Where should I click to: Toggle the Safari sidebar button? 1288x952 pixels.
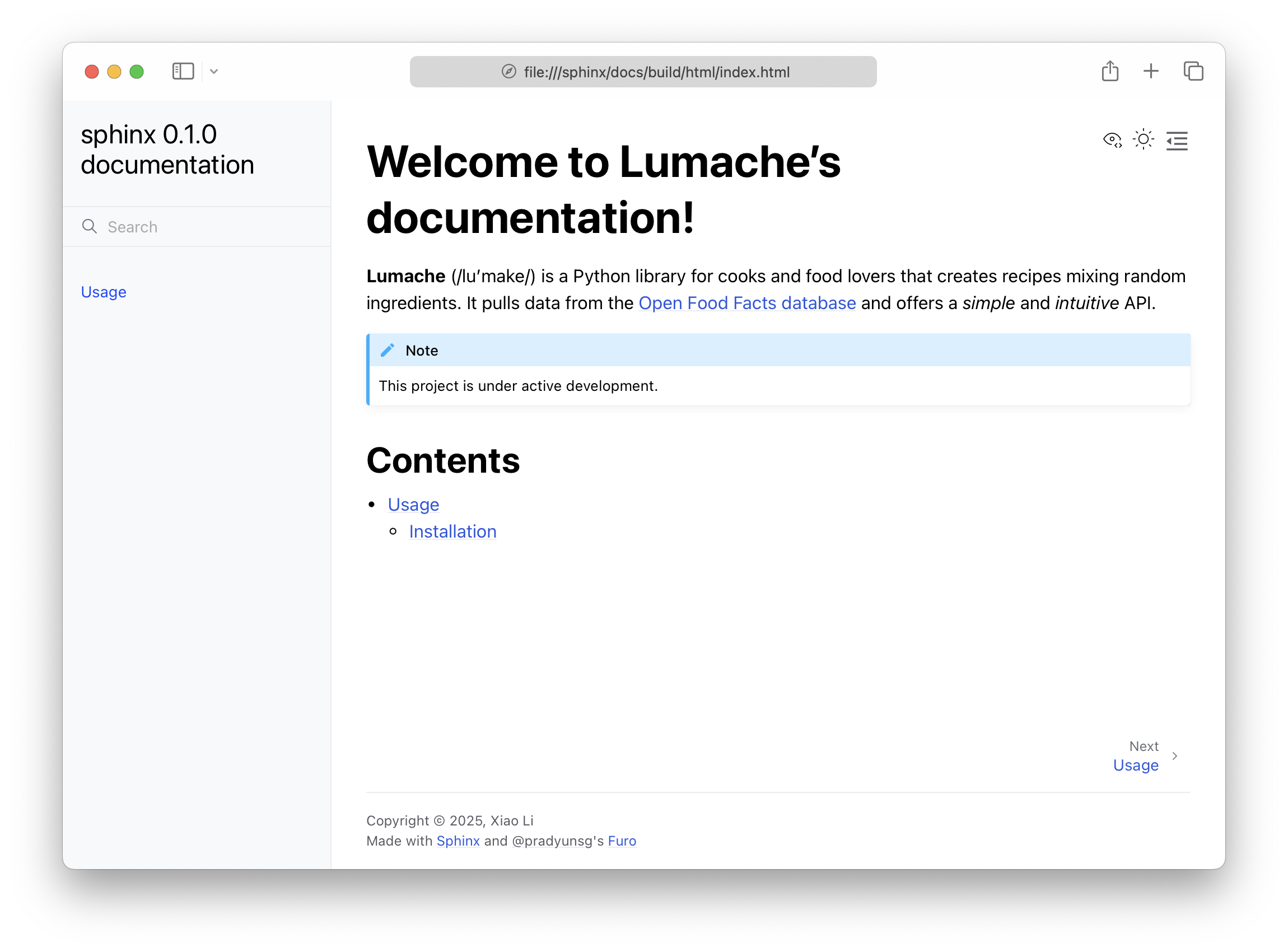click(x=183, y=72)
